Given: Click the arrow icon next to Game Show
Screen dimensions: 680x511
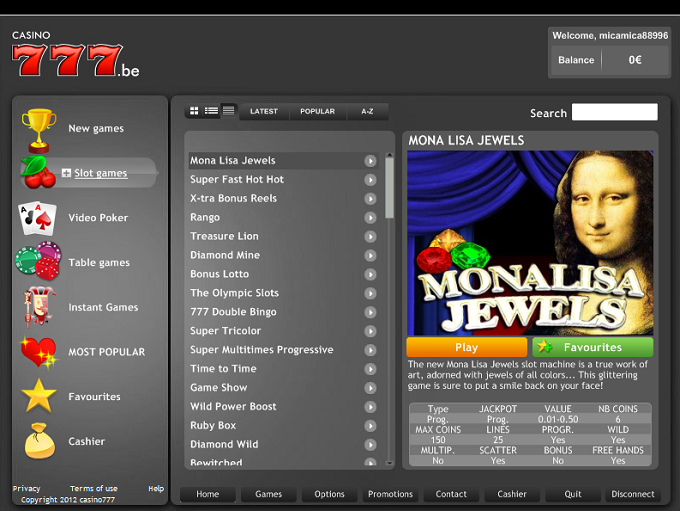Looking at the screenshot, I should click(x=370, y=388).
